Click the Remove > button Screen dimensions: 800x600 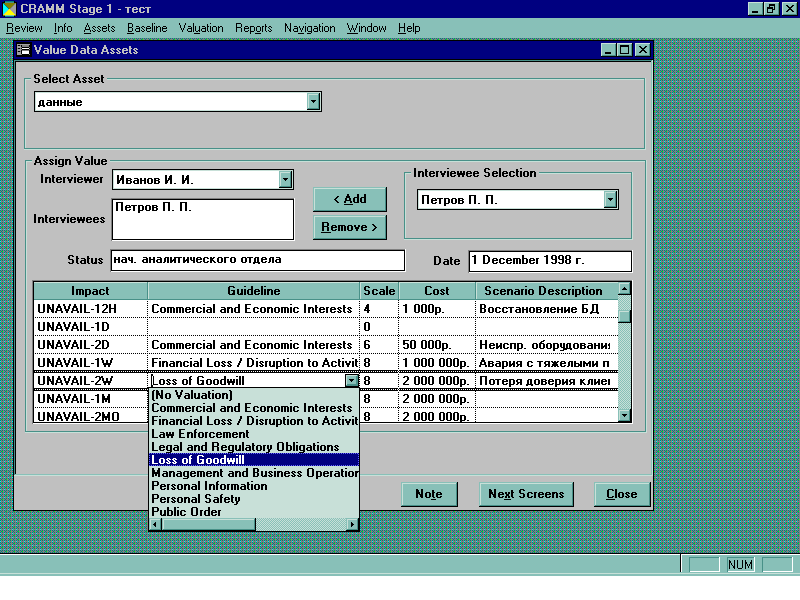tap(350, 227)
